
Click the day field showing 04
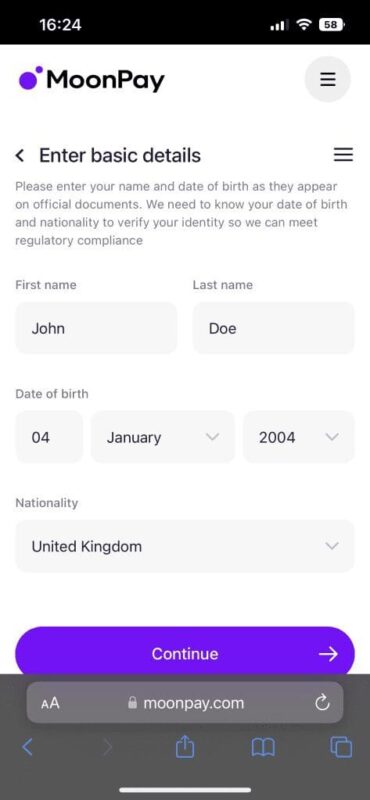49,437
